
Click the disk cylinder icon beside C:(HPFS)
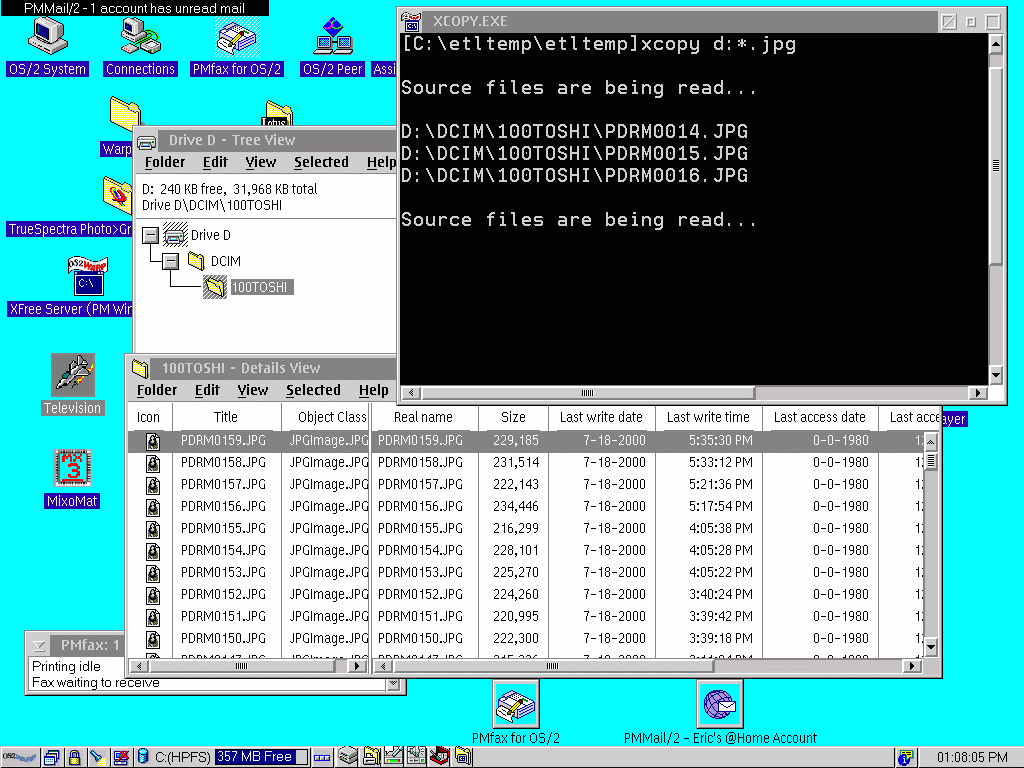tap(142, 758)
